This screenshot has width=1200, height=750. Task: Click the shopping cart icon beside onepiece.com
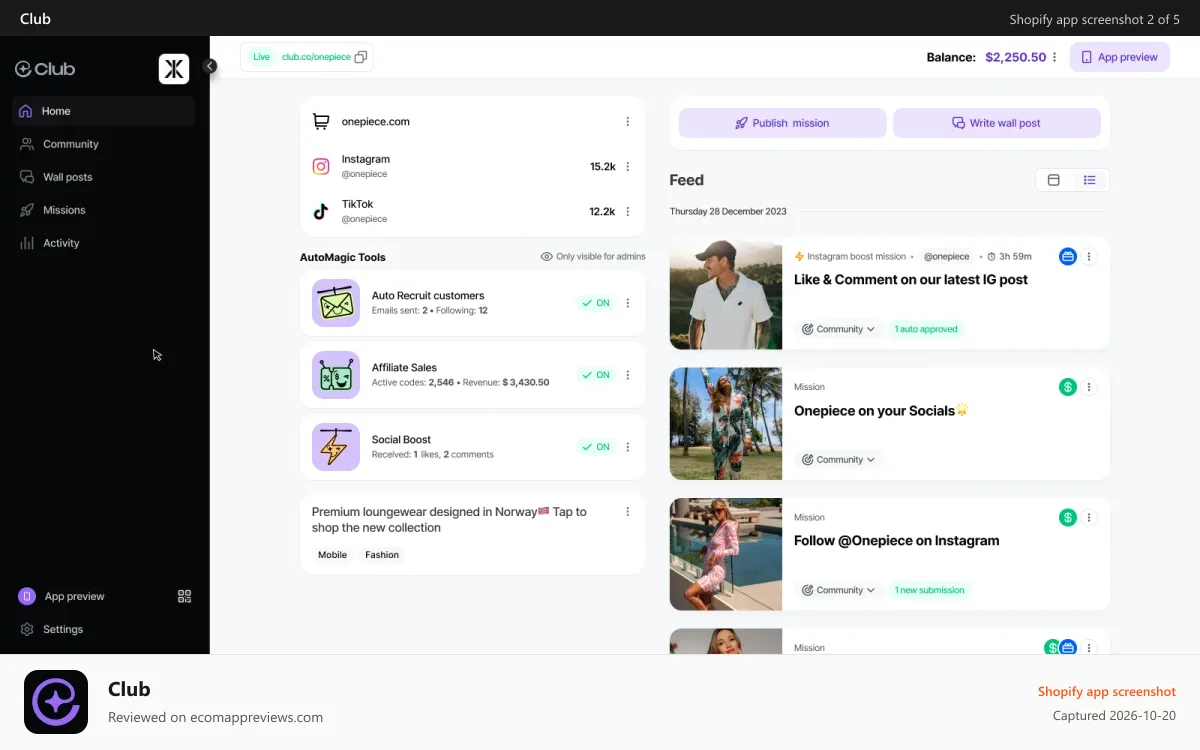coord(321,122)
